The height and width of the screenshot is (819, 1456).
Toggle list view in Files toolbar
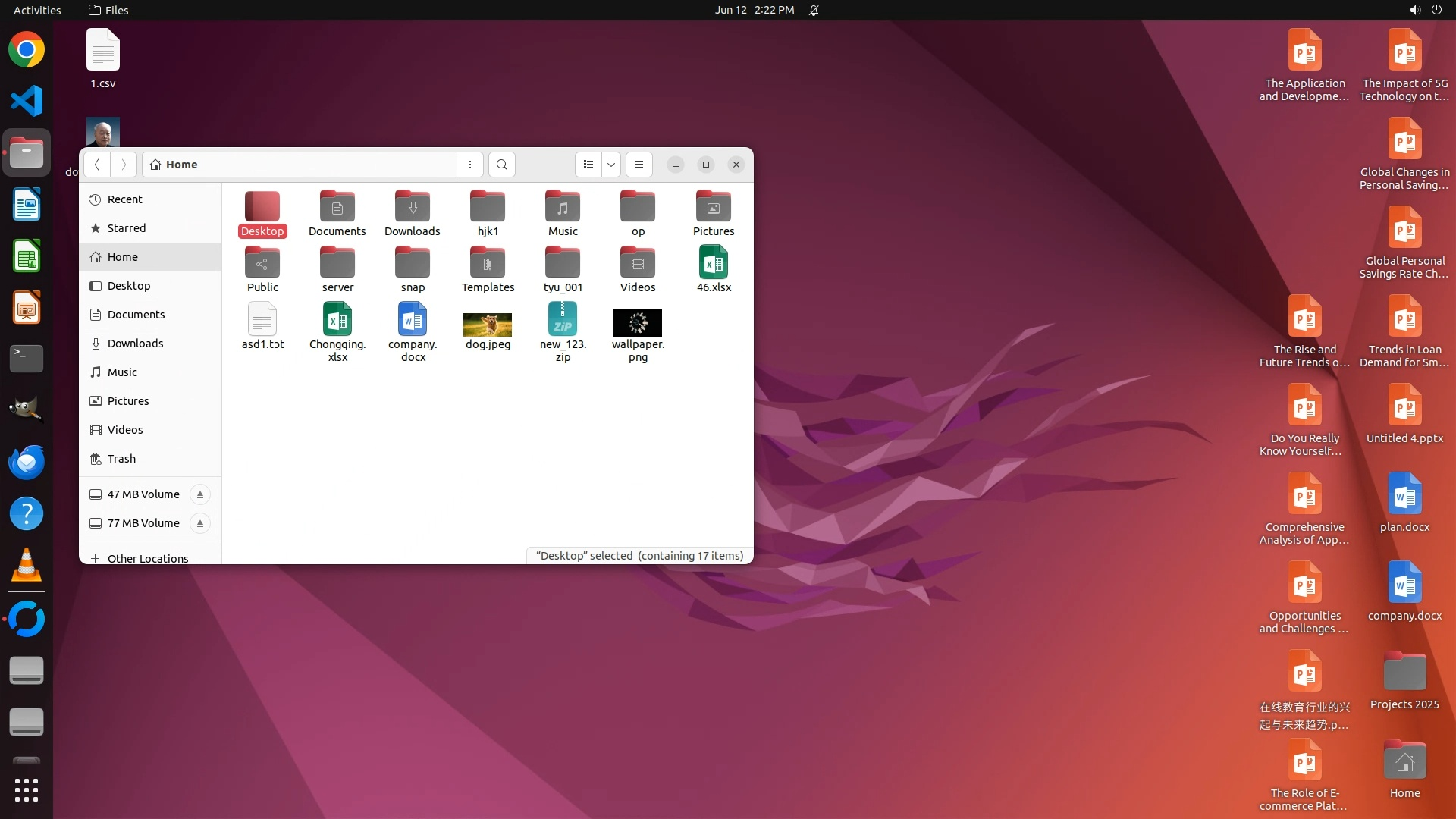click(588, 165)
